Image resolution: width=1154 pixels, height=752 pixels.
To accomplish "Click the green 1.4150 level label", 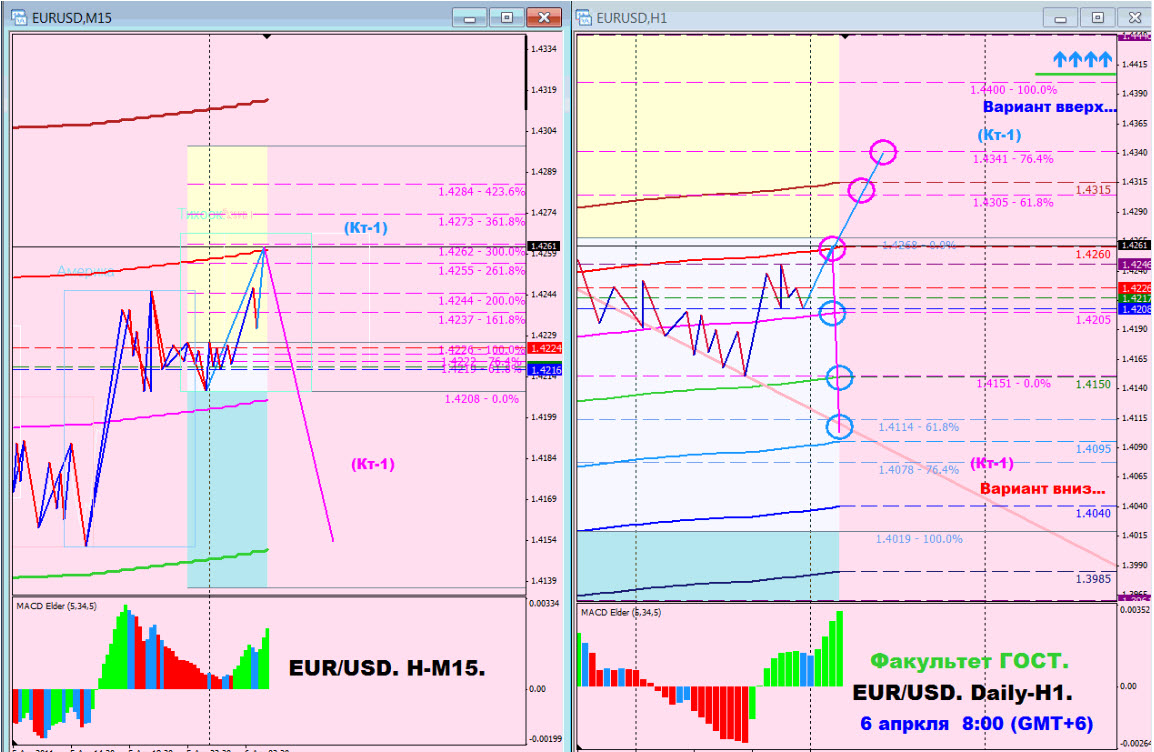I will (1093, 384).
